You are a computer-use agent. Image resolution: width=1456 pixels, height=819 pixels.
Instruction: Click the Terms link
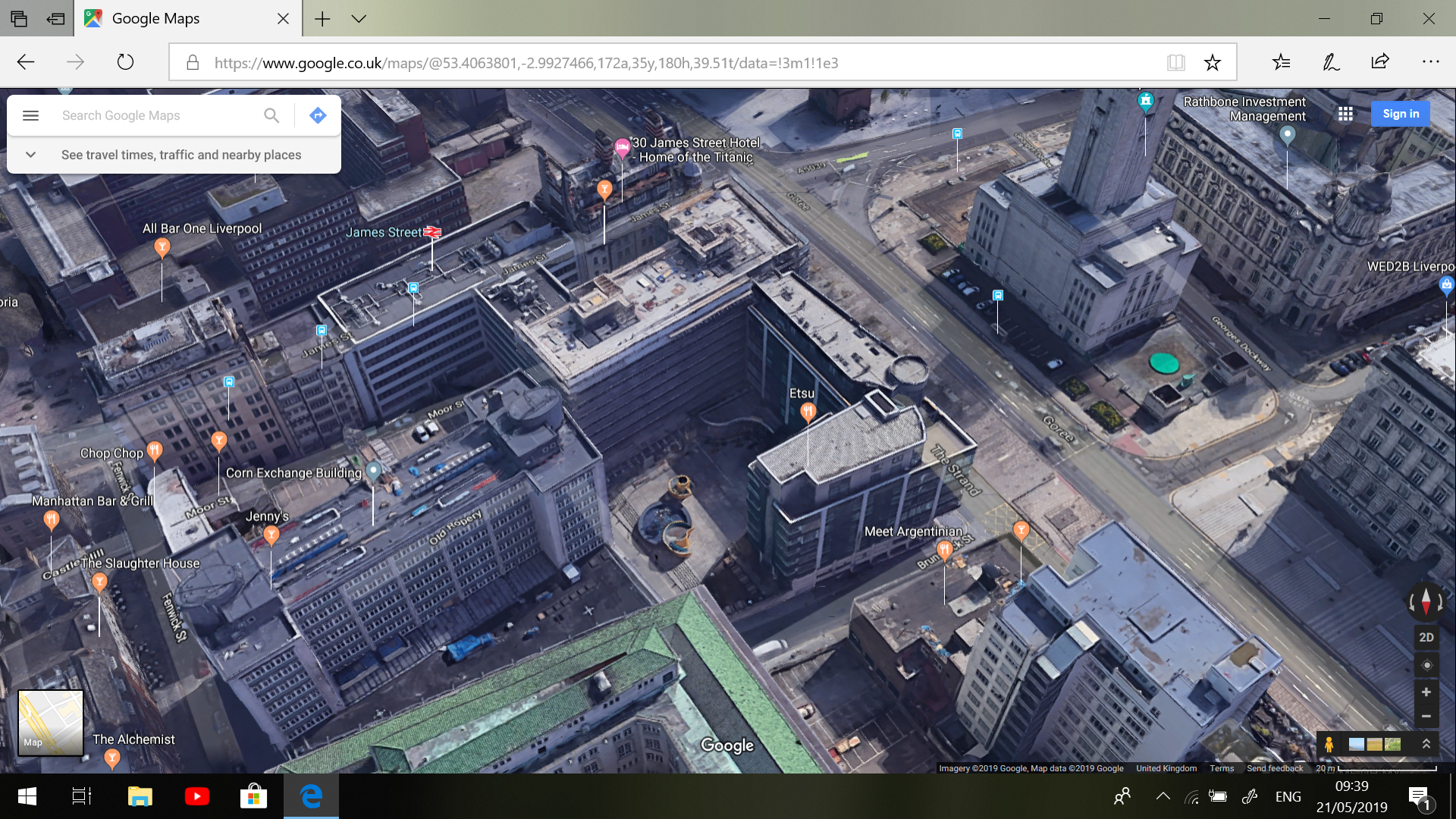pos(1222,768)
